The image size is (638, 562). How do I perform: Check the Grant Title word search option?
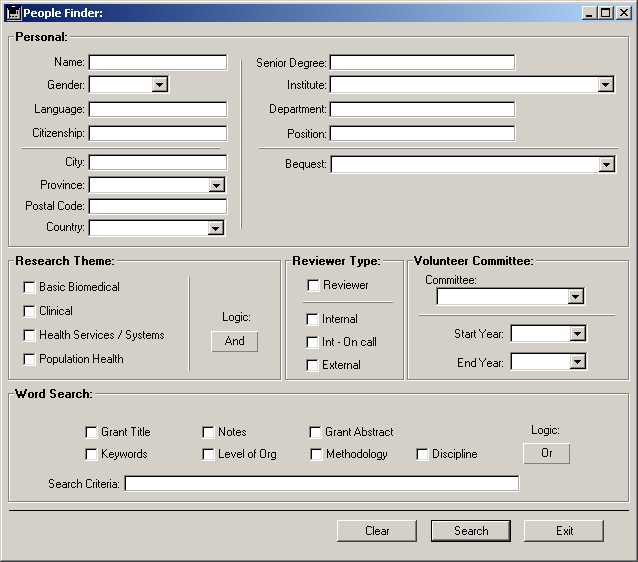[x=91, y=432]
